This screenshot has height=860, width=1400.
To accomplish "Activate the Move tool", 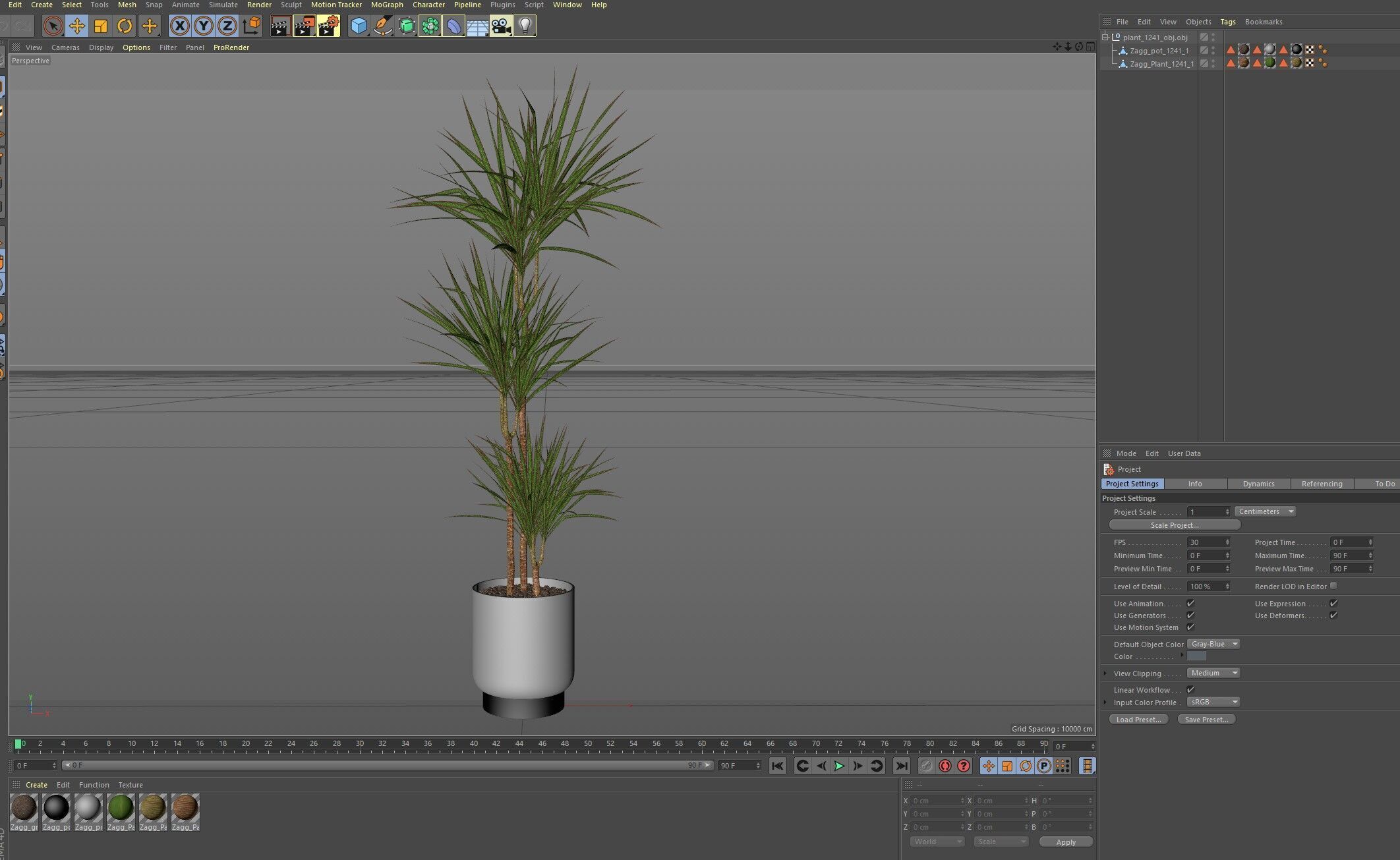I will click(x=76, y=26).
